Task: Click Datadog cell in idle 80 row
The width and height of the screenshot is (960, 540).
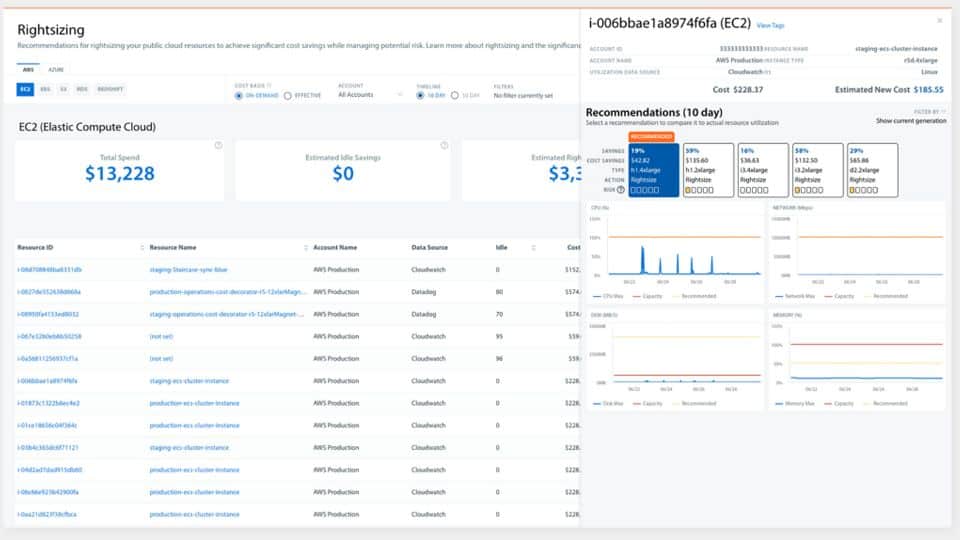Action: coord(424,292)
